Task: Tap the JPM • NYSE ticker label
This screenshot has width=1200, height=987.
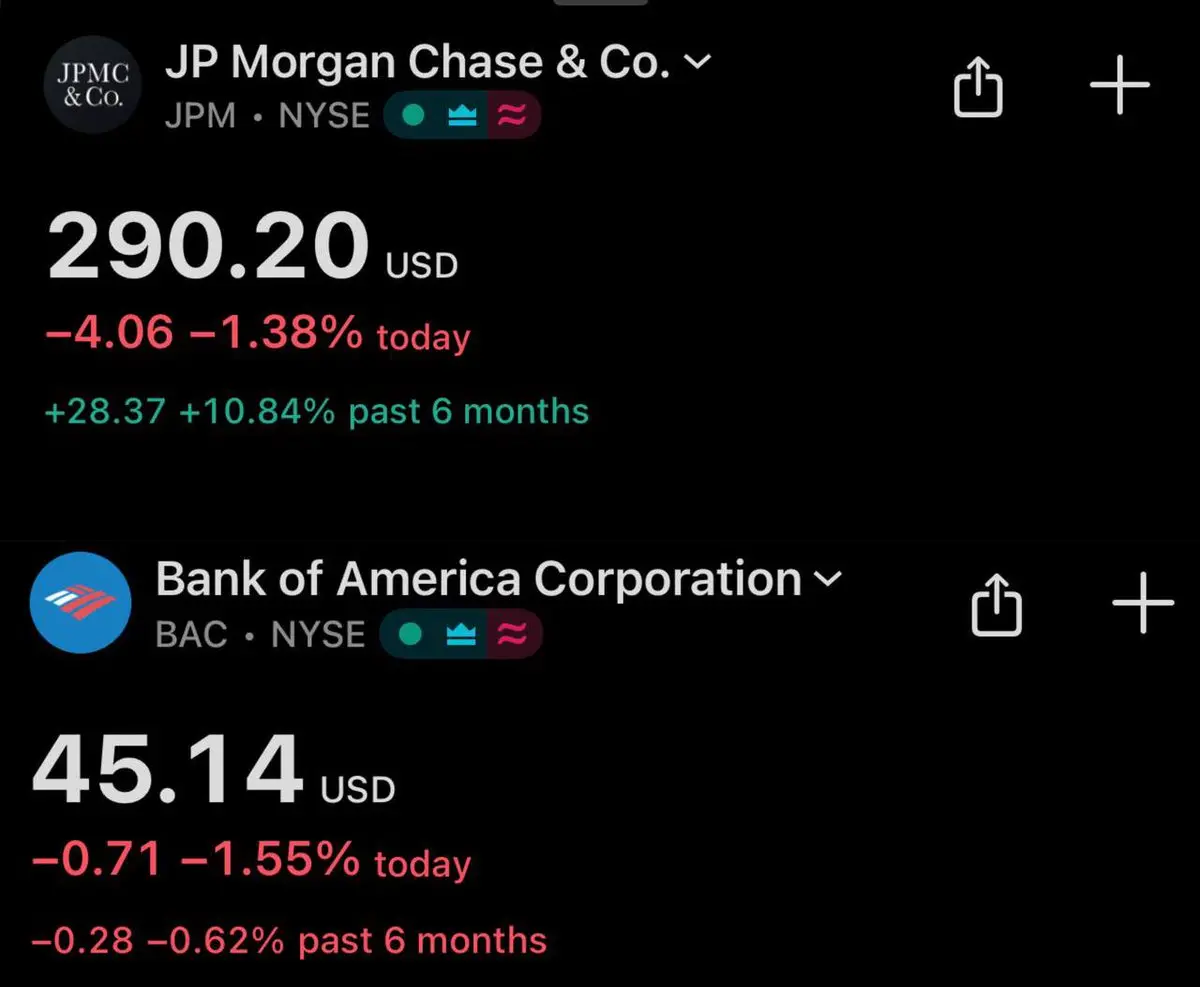Action: click(x=266, y=117)
